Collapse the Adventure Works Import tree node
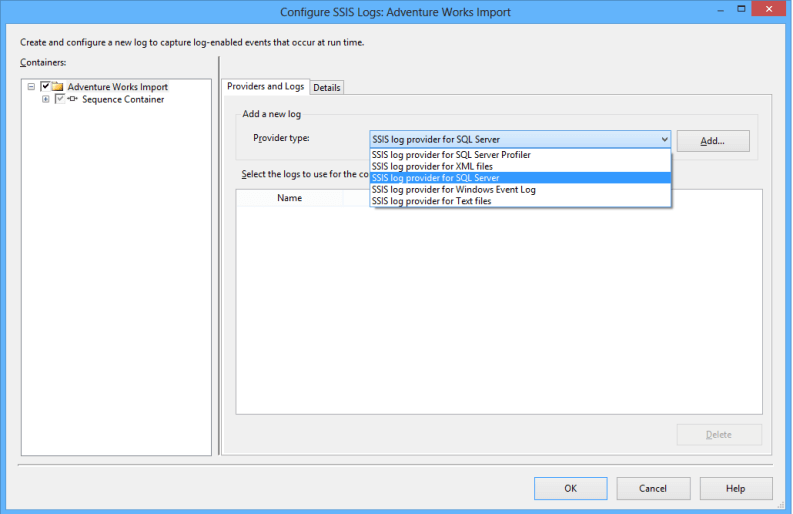 [x=31, y=87]
